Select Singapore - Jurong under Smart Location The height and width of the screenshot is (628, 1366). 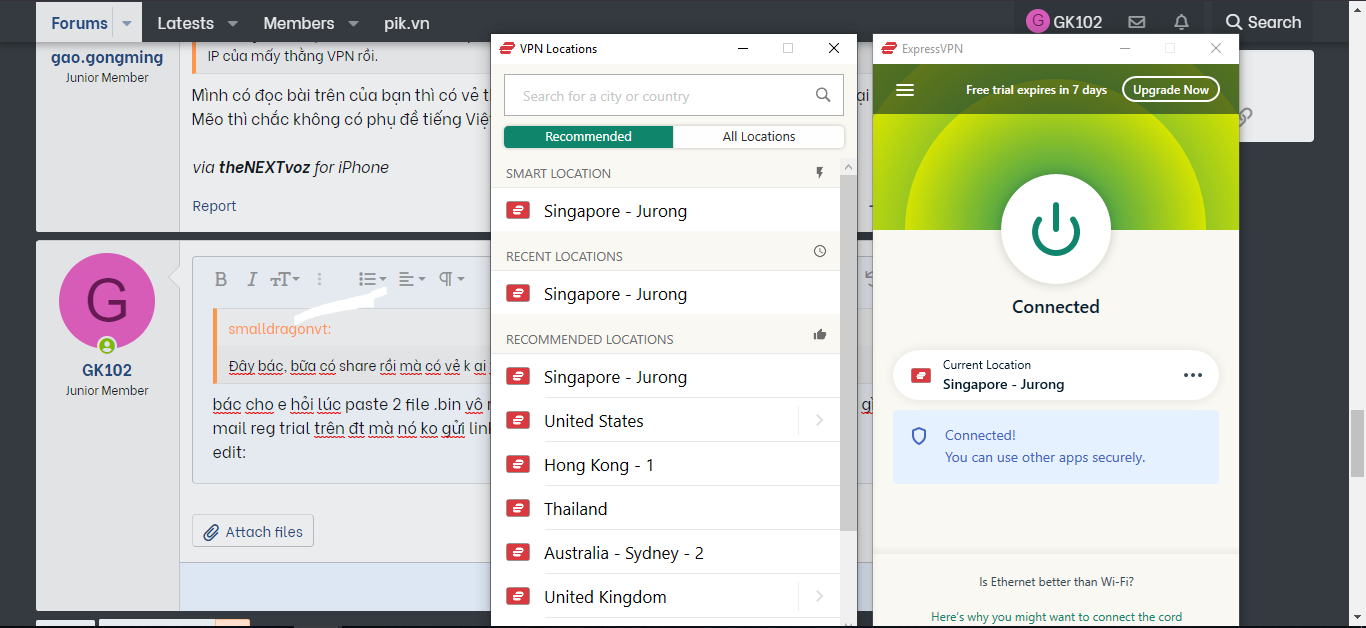pyautogui.click(x=665, y=211)
